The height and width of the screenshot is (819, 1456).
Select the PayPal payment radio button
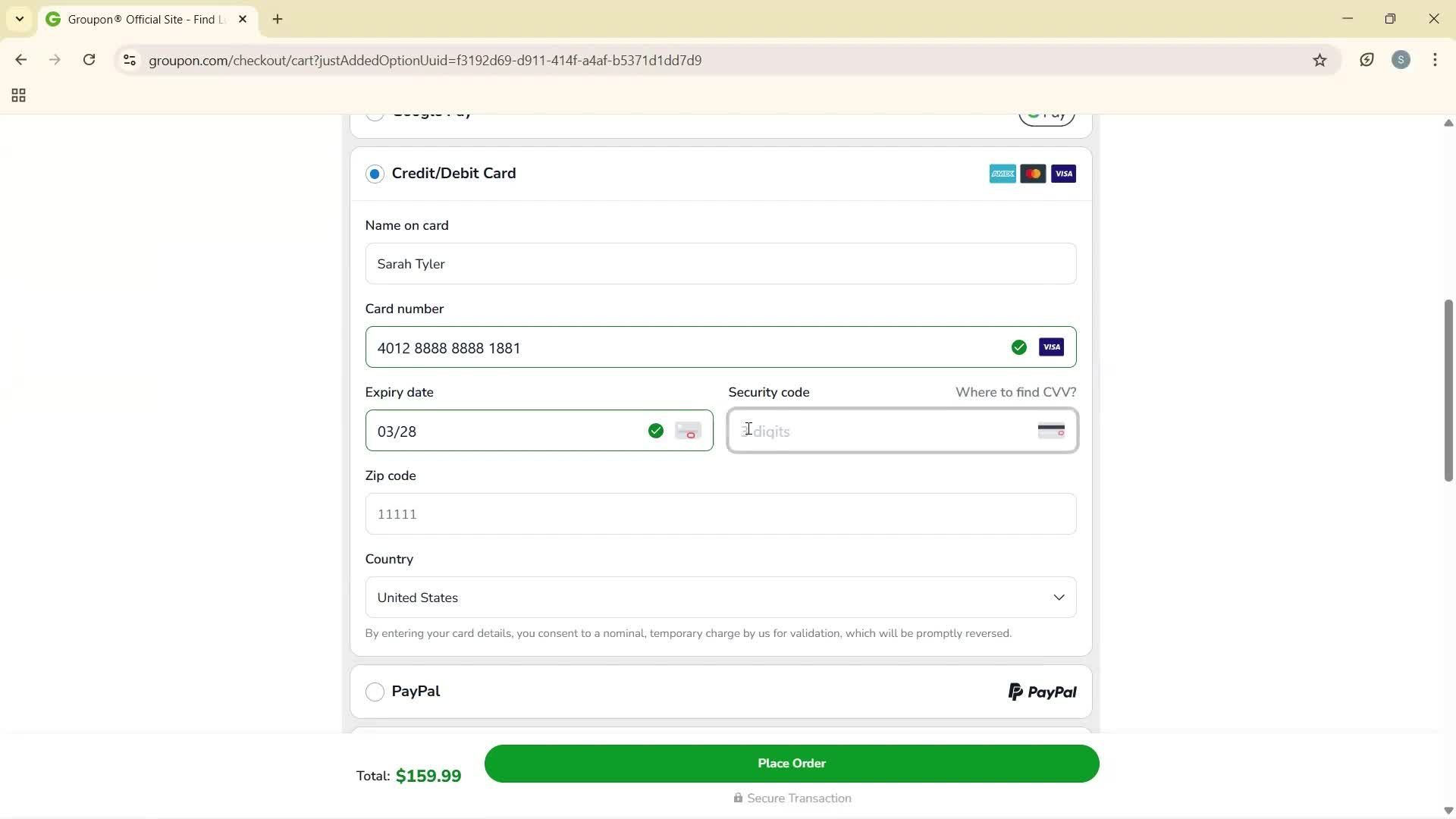[x=375, y=691]
